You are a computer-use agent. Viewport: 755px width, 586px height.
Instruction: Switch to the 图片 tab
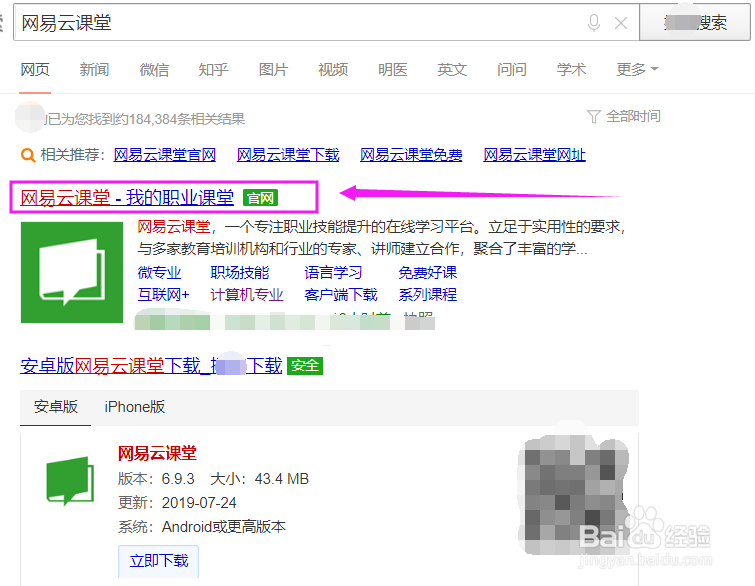point(273,70)
